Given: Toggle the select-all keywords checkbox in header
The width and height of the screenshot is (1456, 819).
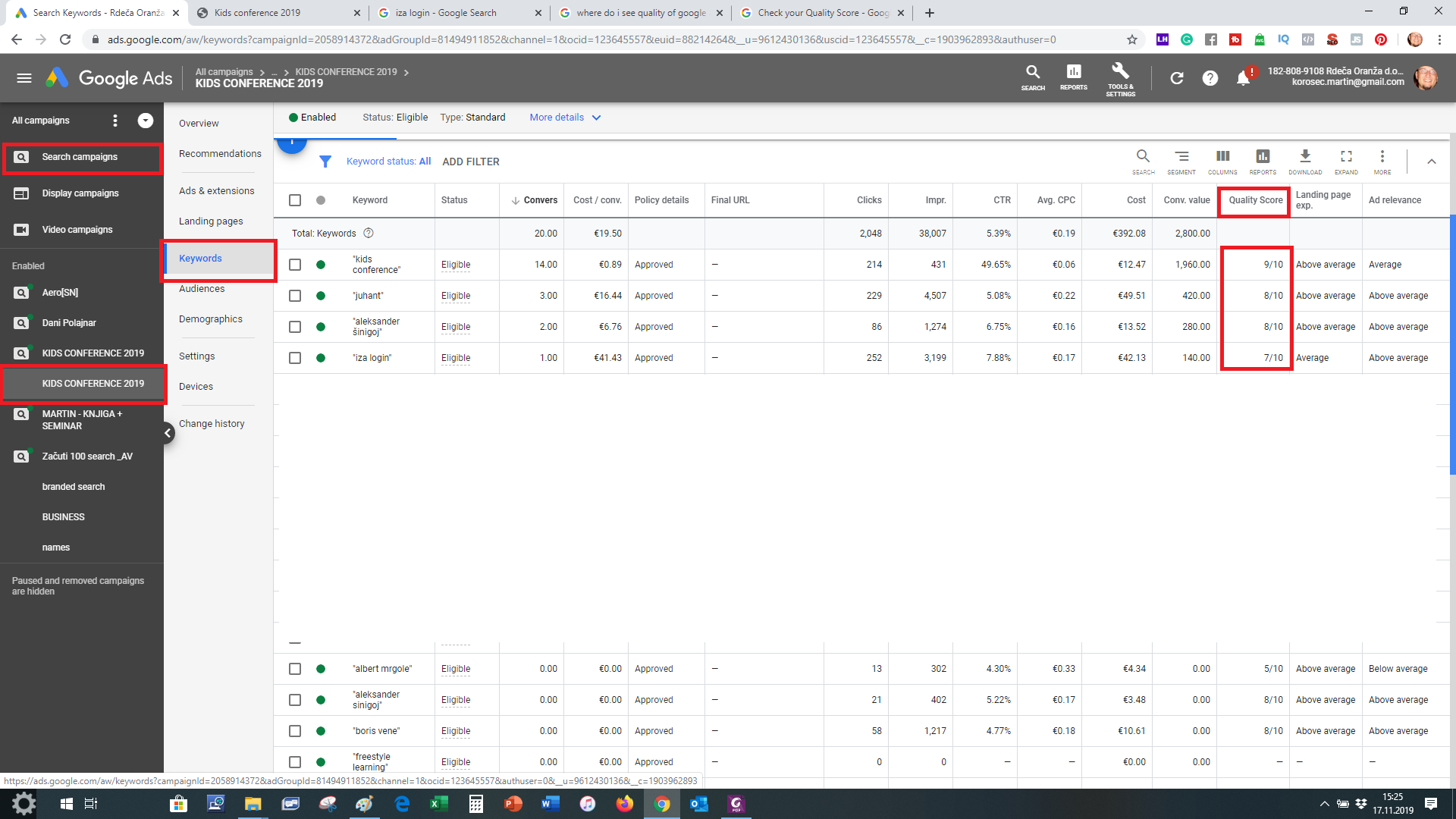Looking at the screenshot, I should [x=295, y=200].
